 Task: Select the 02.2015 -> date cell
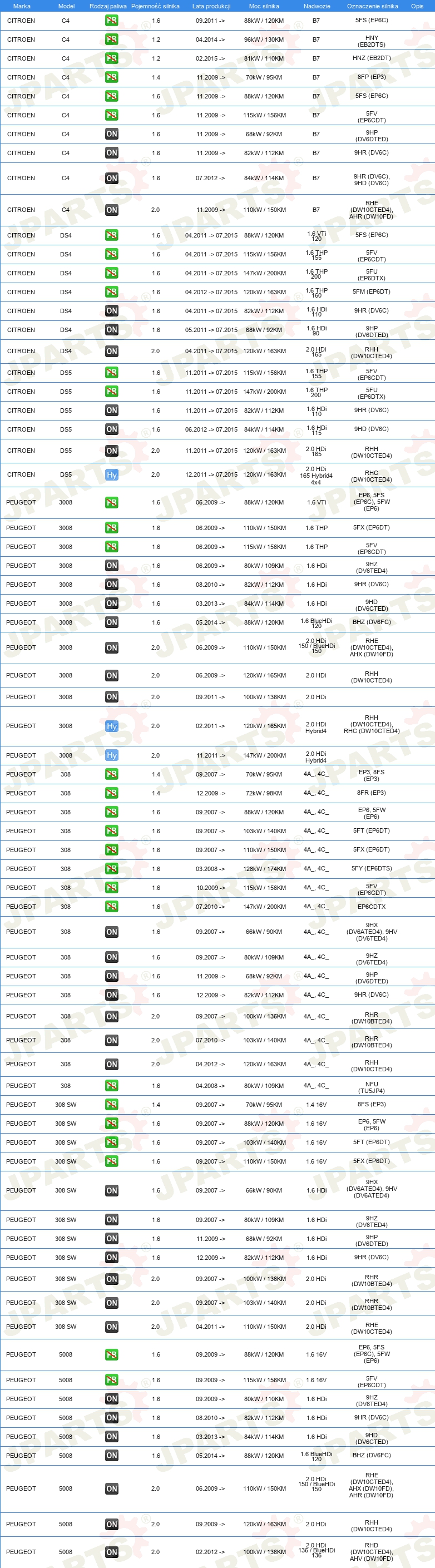point(210,58)
